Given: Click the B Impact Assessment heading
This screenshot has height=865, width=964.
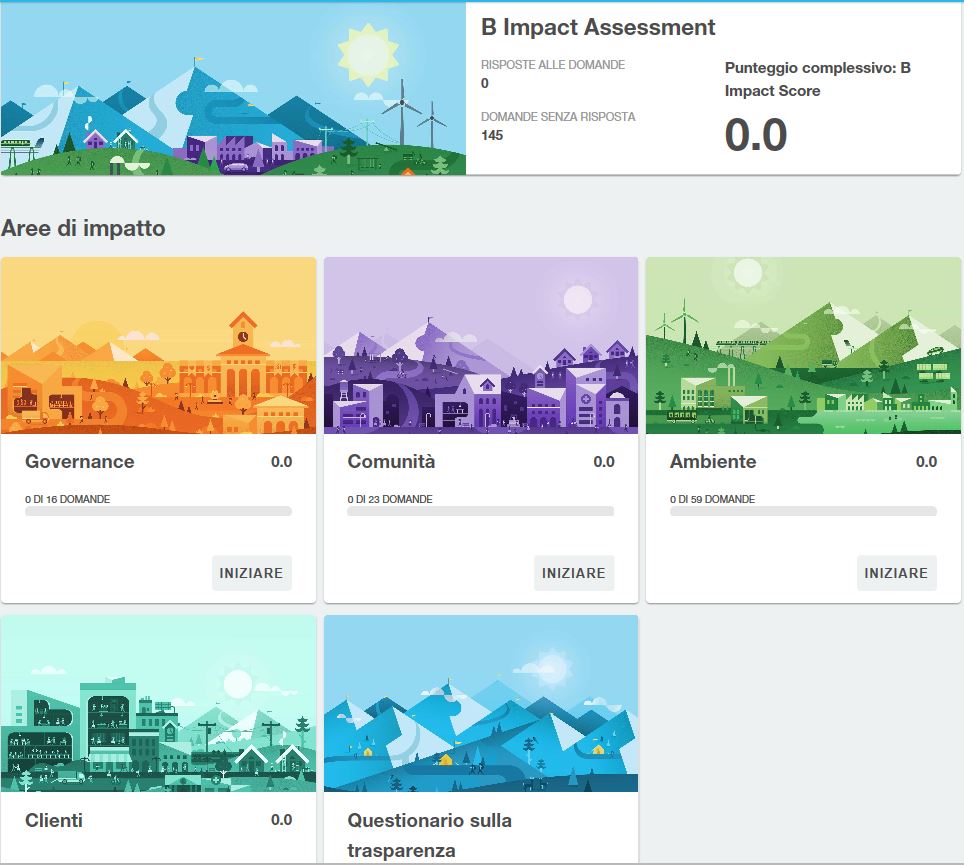Looking at the screenshot, I should [x=598, y=27].
